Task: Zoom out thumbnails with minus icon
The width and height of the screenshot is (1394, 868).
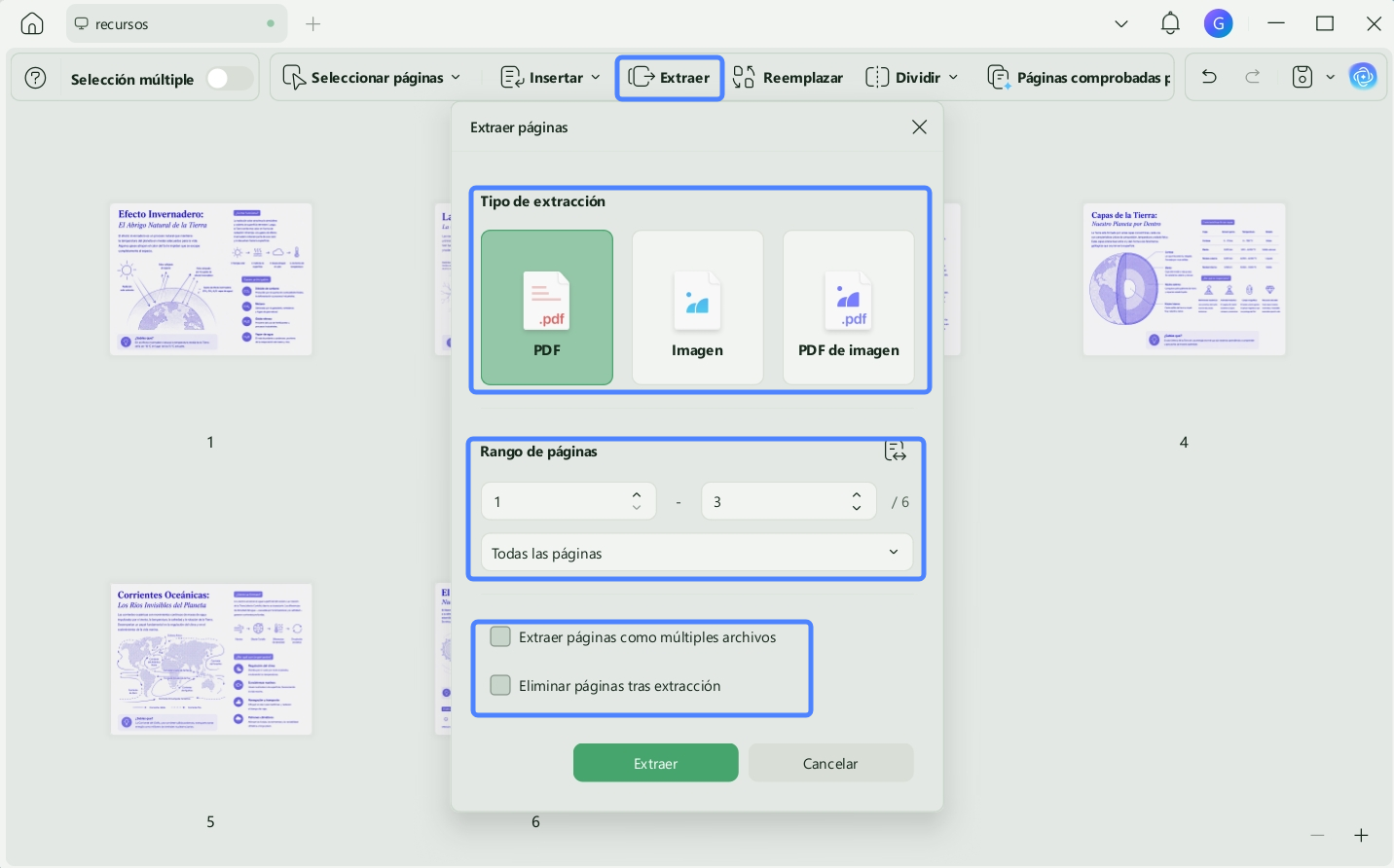Action: point(1317,835)
